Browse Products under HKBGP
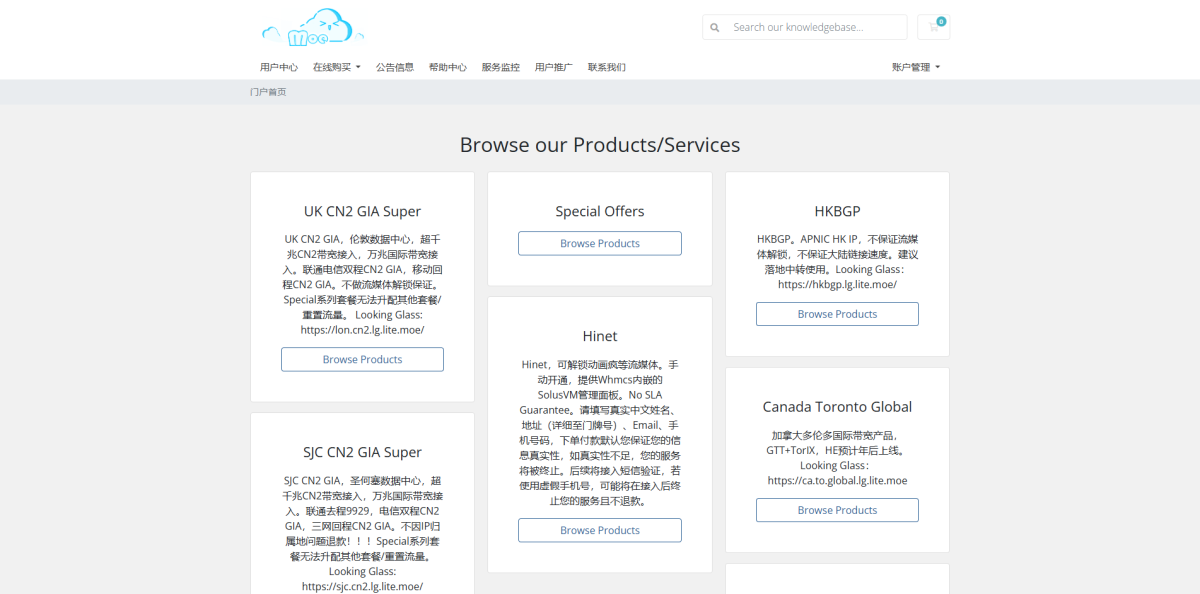1200x594 pixels. [837, 313]
